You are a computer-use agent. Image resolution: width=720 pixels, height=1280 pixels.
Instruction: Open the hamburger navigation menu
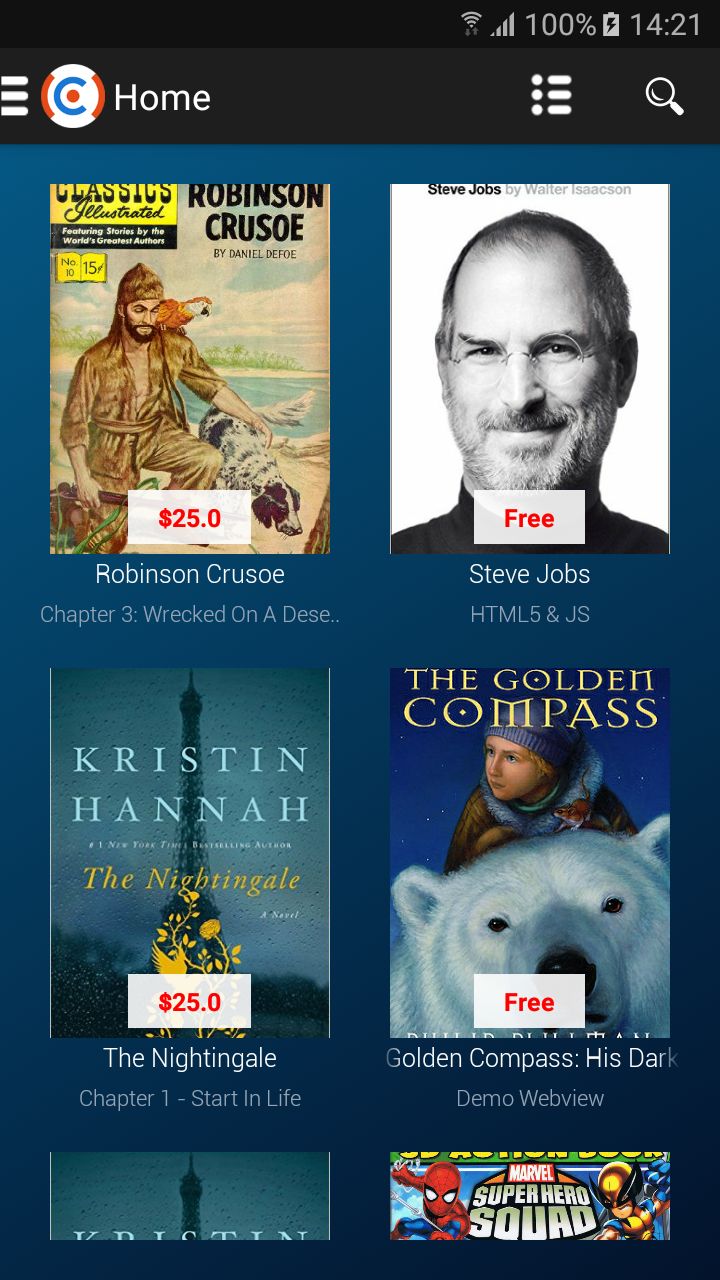[14, 97]
